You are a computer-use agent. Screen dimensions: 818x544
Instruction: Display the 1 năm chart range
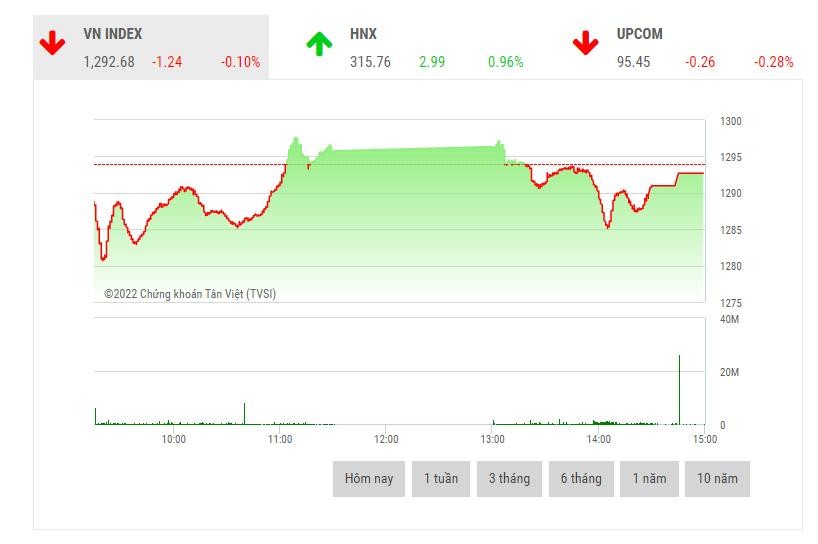click(x=649, y=479)
